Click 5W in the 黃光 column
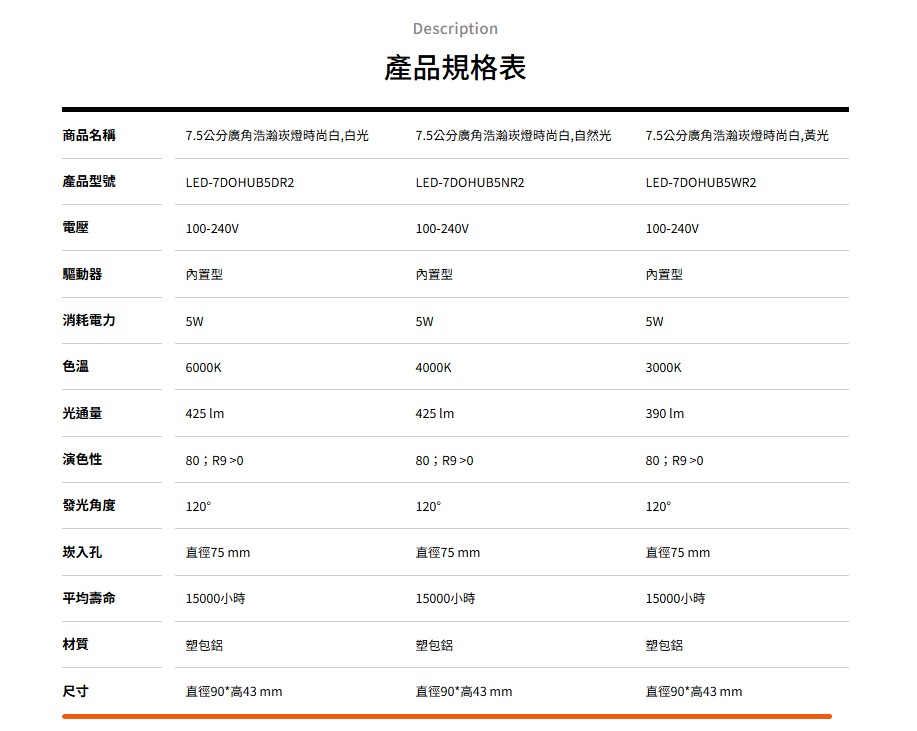This screenshot has width=917, height=731. tap(654, 322)
